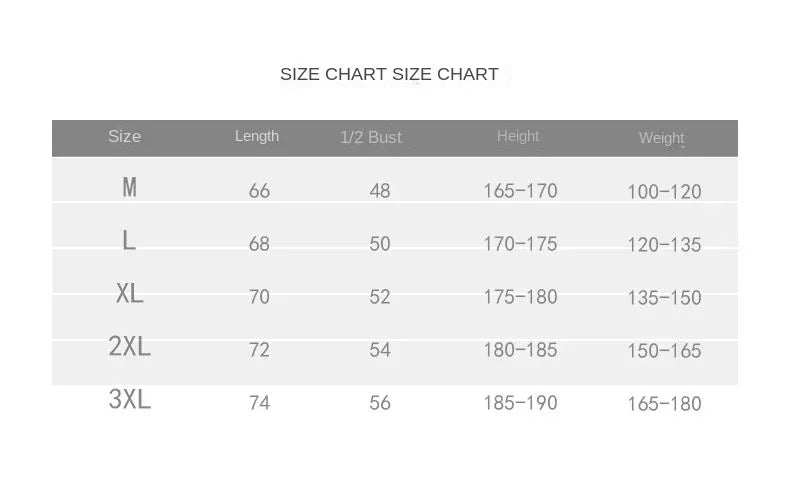Viewport: 790px width, 504px height.
Task: Click the length value 66
Action: point(259,191)
